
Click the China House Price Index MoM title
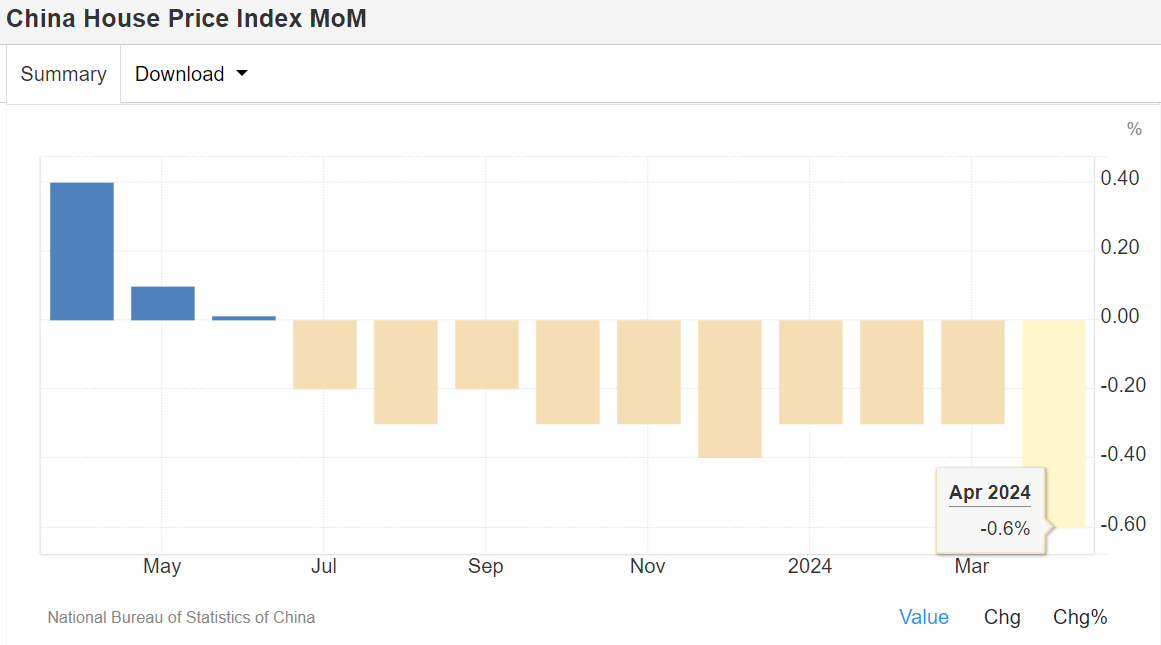[x=187, y=19]
